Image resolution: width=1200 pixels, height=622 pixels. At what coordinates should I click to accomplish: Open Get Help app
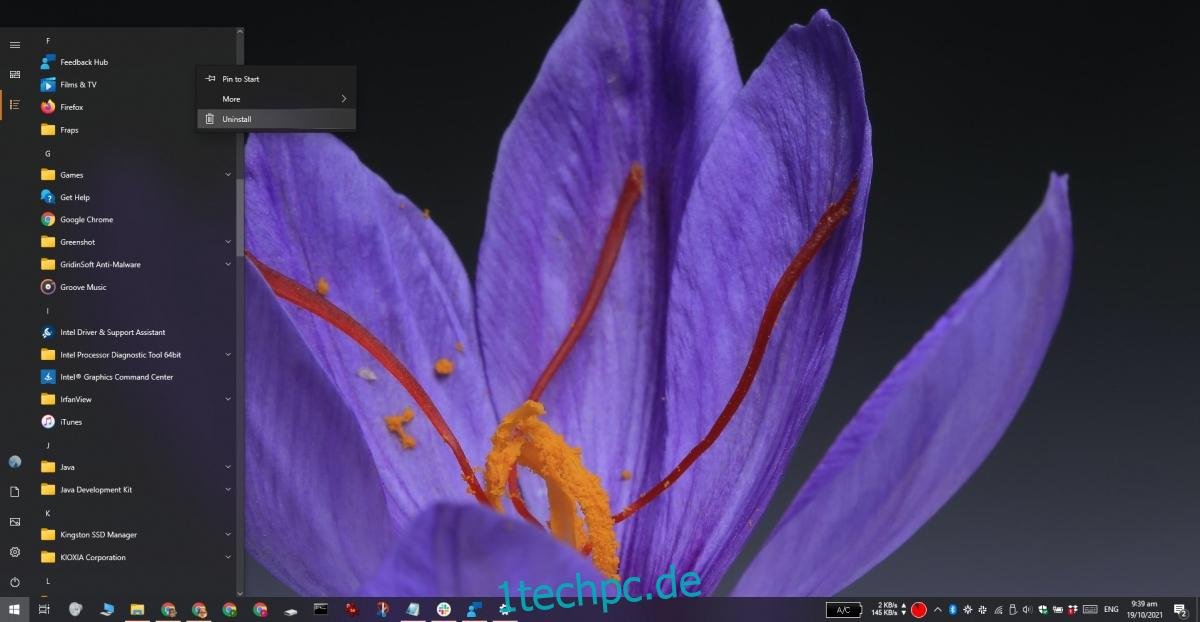click(136, 197)
